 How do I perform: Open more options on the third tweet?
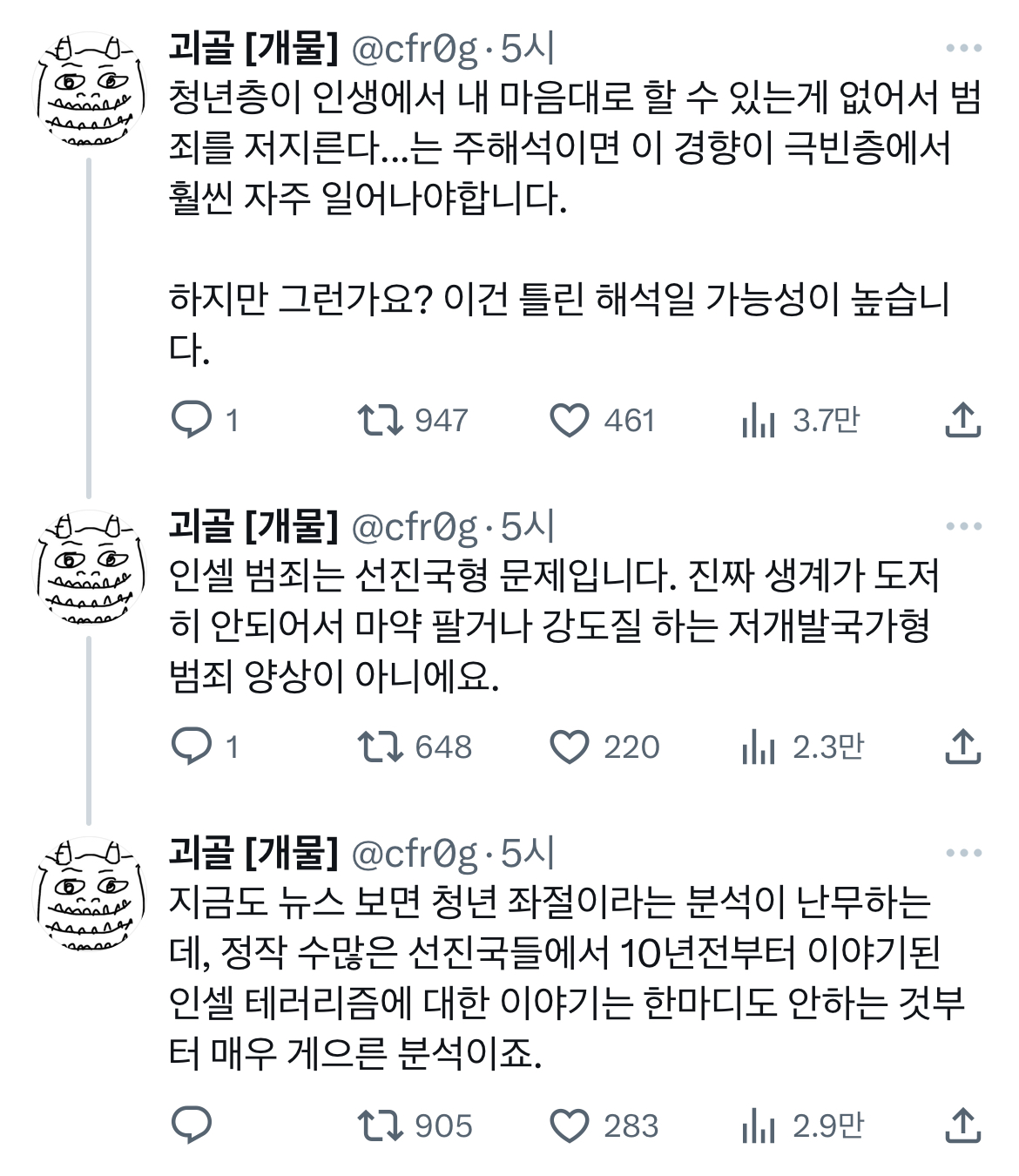(963, 853)
